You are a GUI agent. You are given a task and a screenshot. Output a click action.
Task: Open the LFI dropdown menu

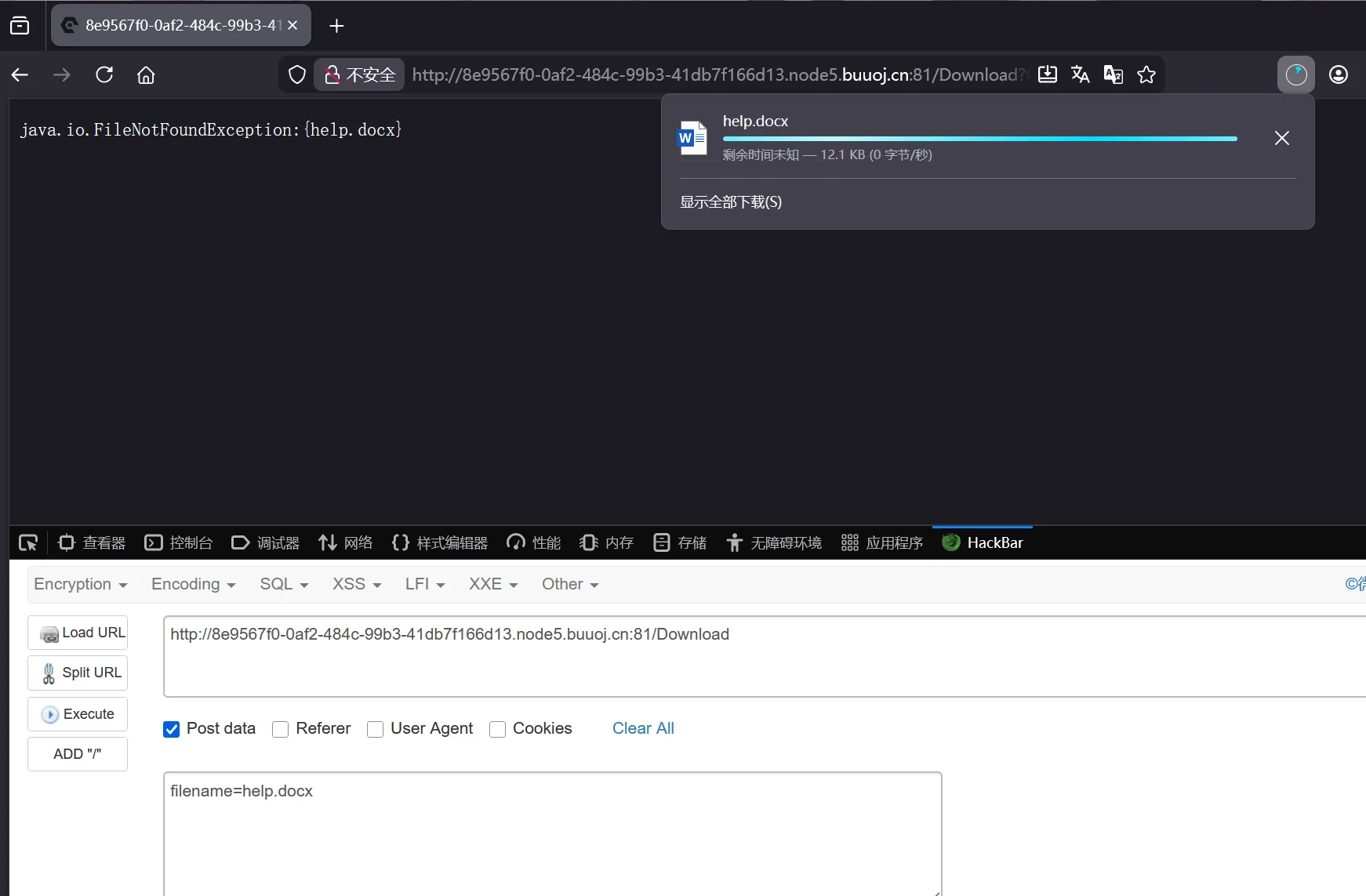point(424,584)
